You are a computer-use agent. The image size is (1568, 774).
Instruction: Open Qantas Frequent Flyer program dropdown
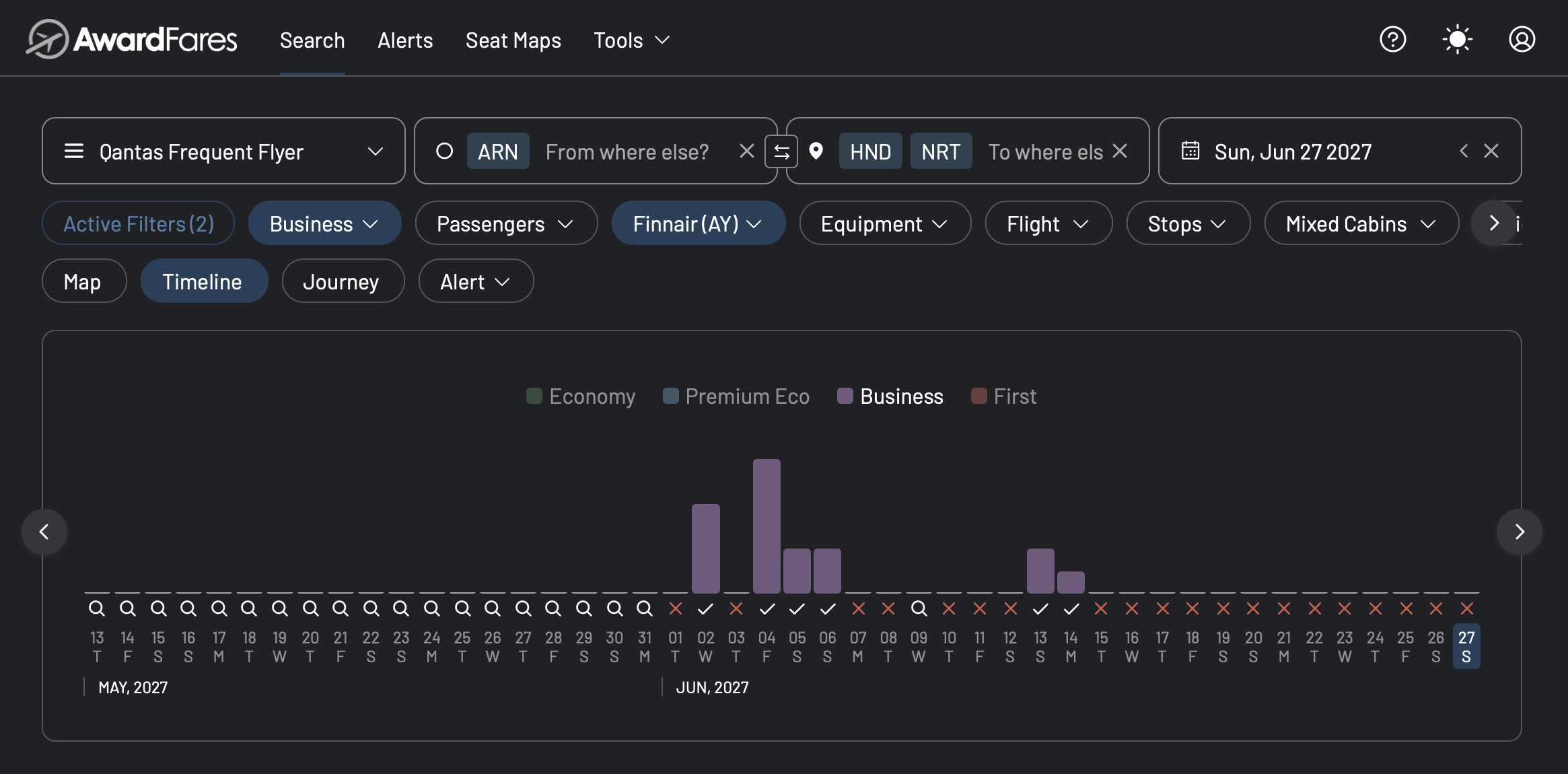coord(223,151)
